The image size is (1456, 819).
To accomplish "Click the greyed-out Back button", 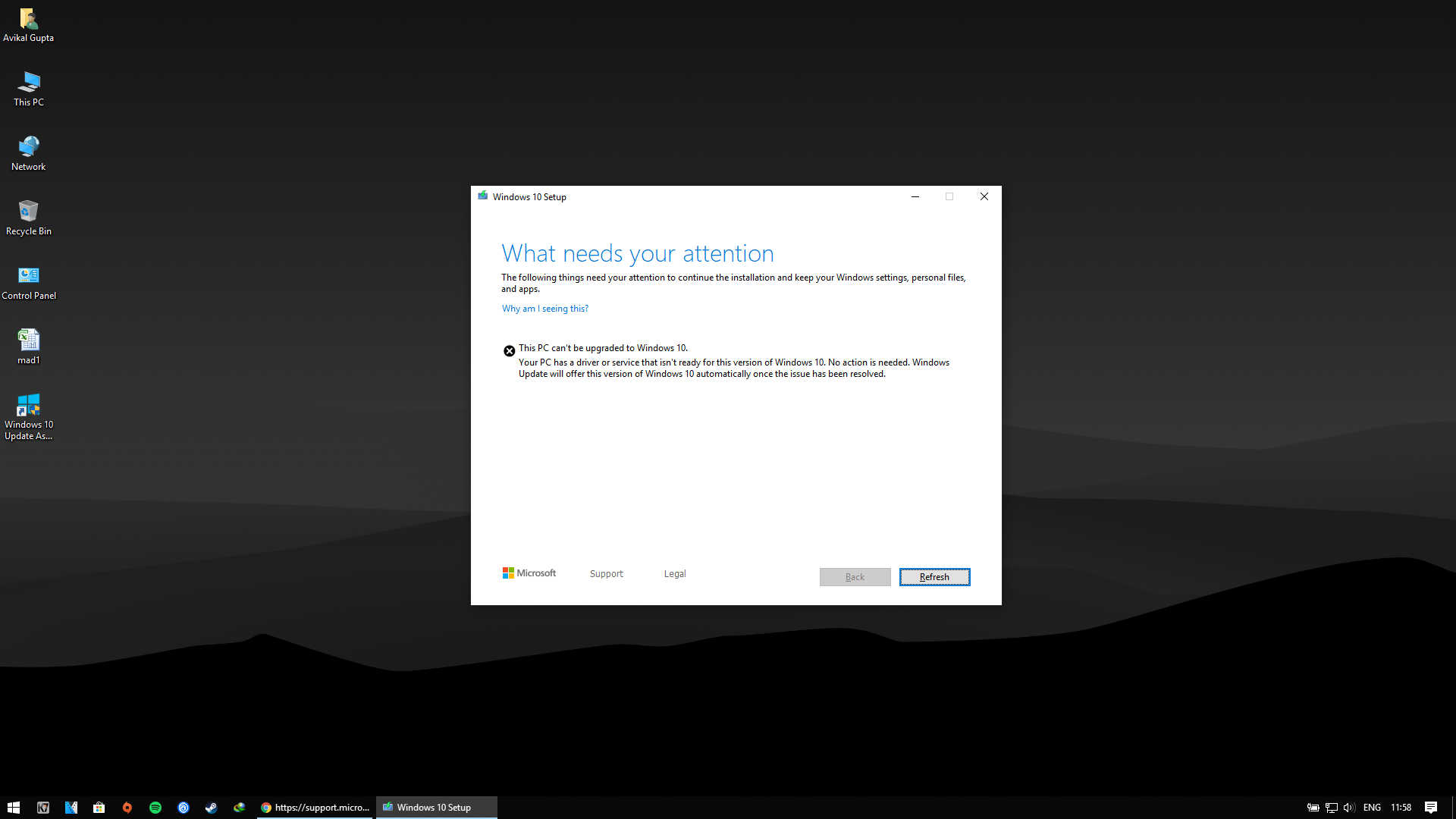I will point(855,577).
